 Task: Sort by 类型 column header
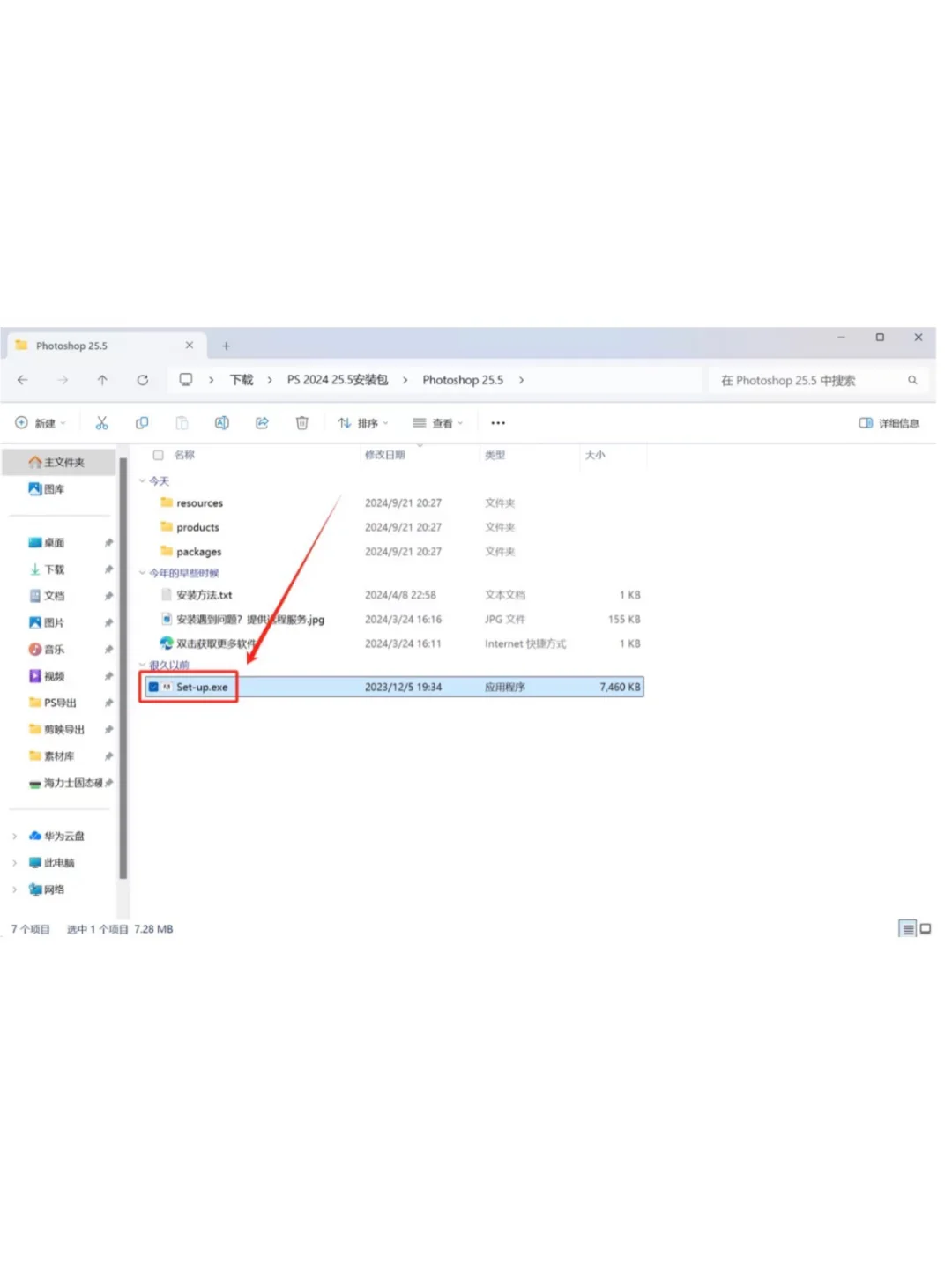[x=495, y=455]
